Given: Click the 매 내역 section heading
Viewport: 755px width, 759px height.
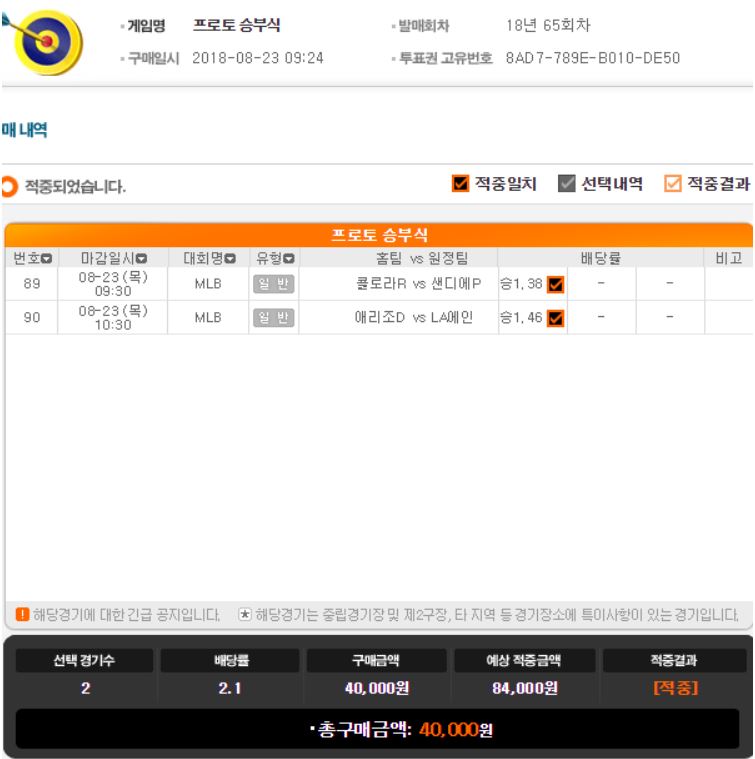Looking at the screenshot, I should pos(24,130).
